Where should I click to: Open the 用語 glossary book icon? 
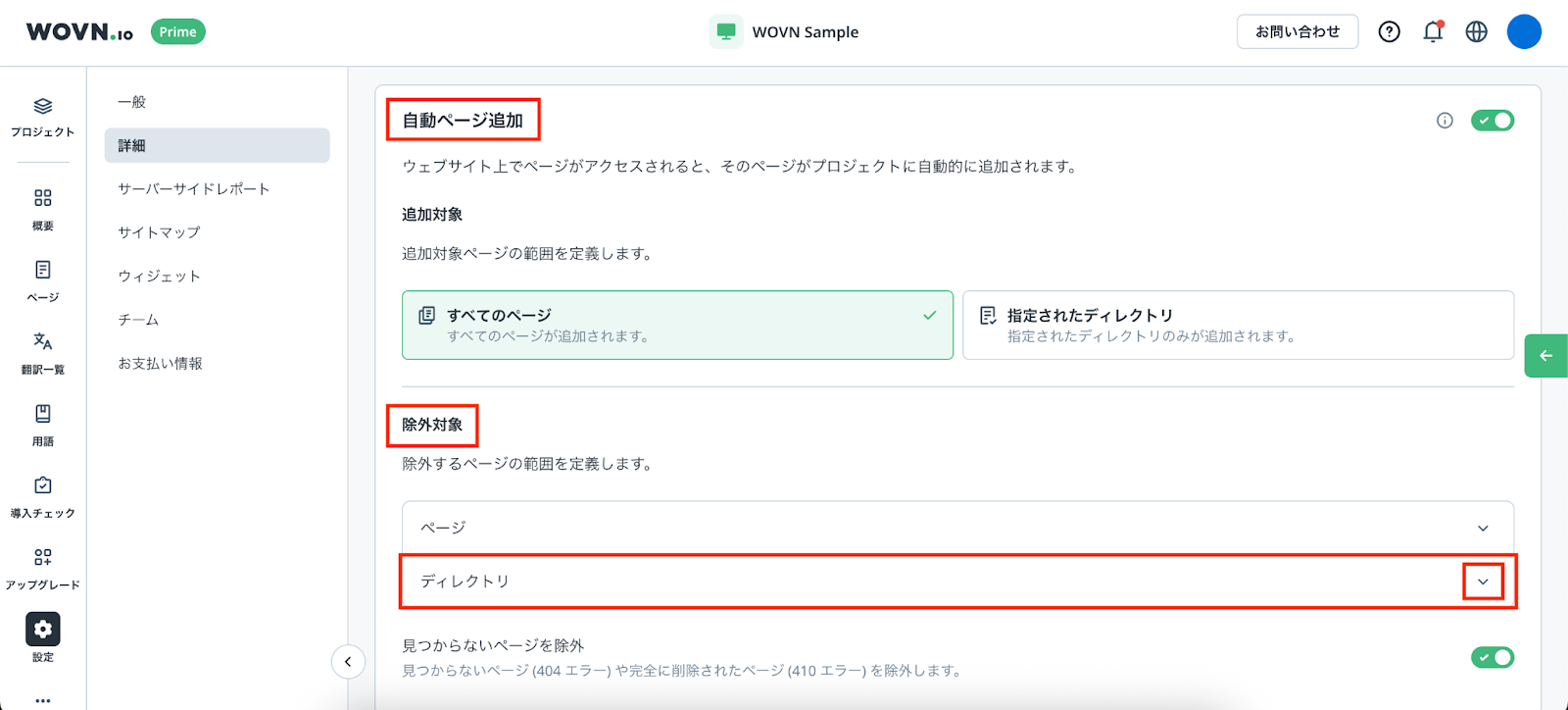coord(42,414)
